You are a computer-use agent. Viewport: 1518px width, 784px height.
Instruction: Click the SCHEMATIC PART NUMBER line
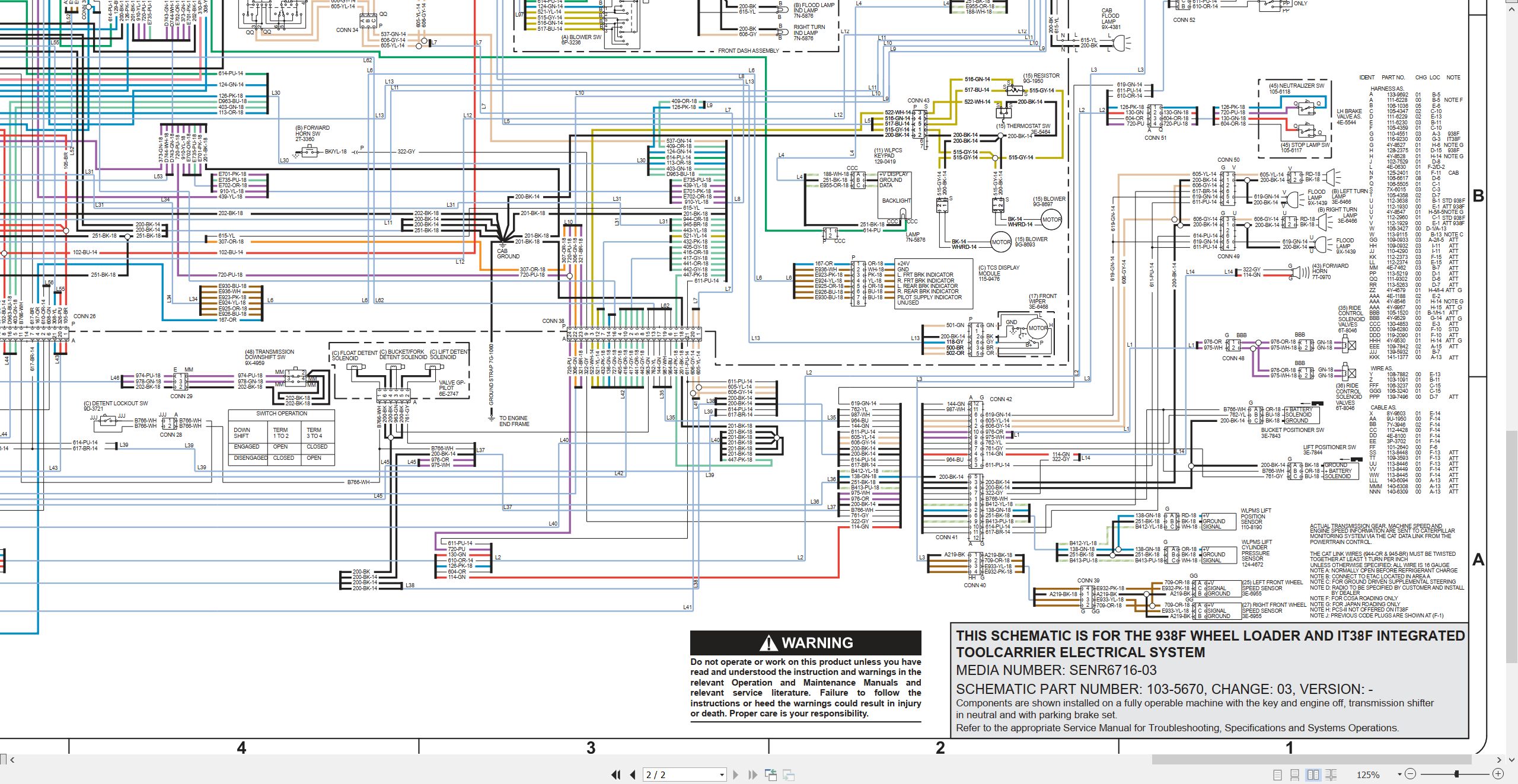1164,689
